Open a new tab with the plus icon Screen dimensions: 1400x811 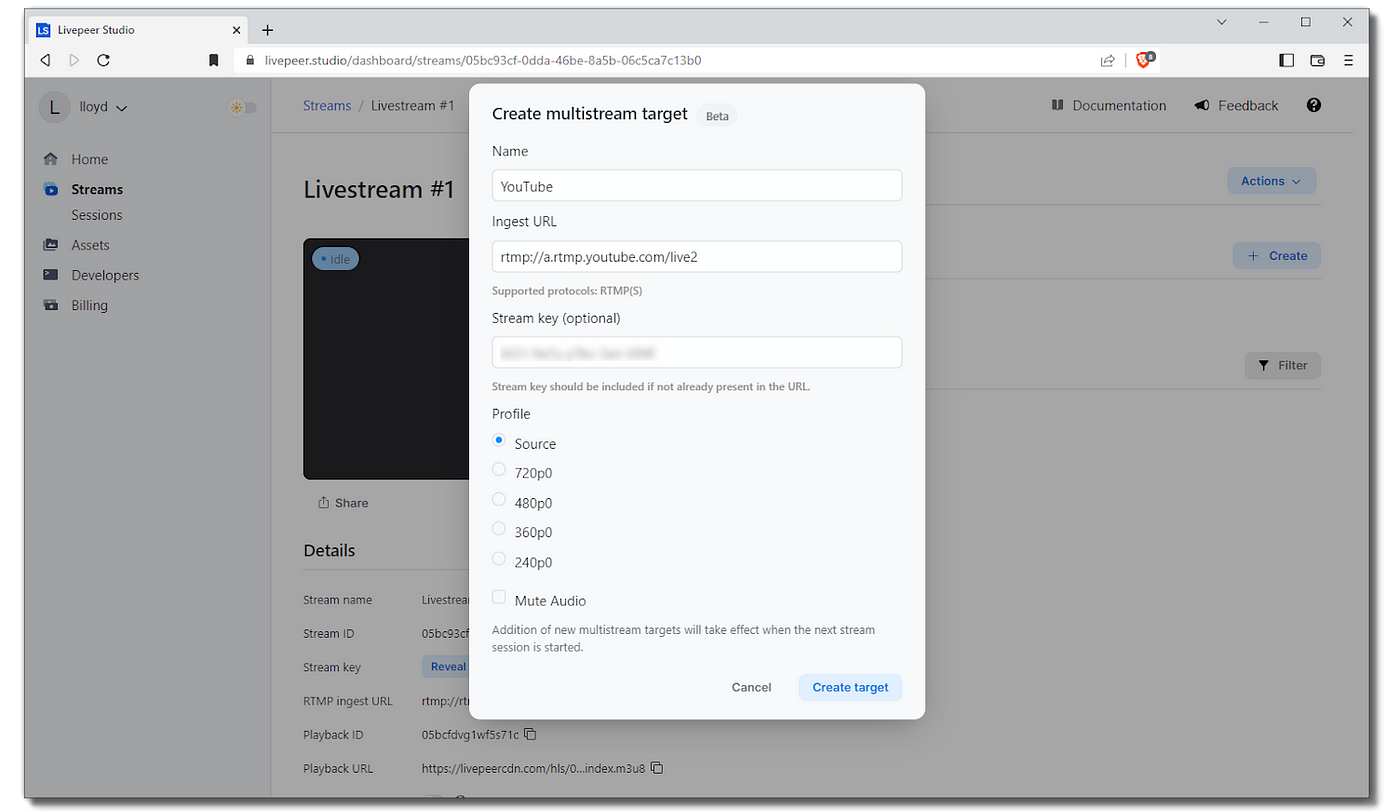[267, 30]
